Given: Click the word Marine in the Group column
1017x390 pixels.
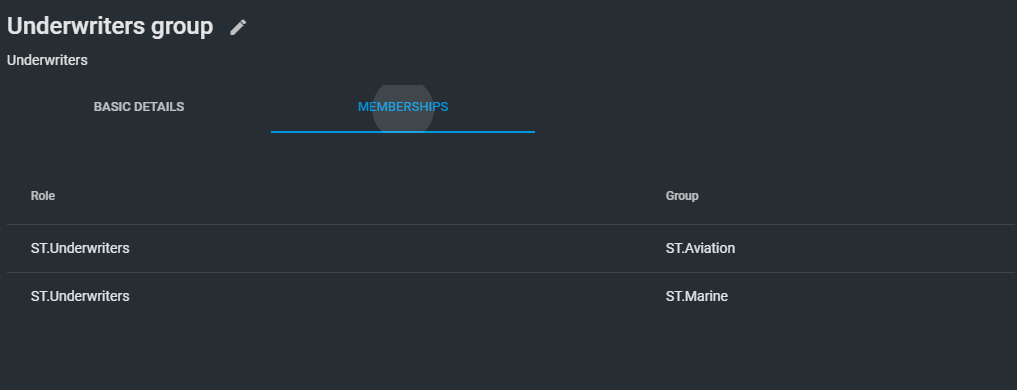Looking at the screenshot, I should pyautogui.click(x=705, y=296).
